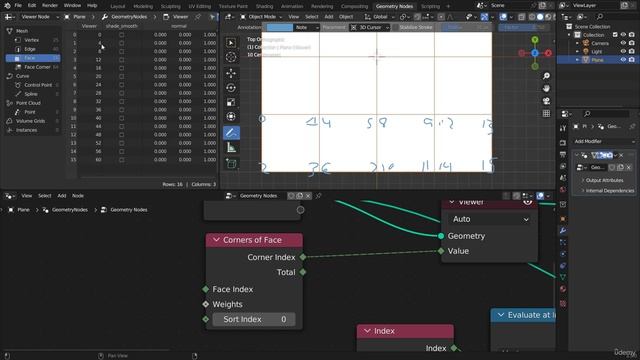640x360 pixels.
Task: Click the Scene name field
Action: [509, 6]
